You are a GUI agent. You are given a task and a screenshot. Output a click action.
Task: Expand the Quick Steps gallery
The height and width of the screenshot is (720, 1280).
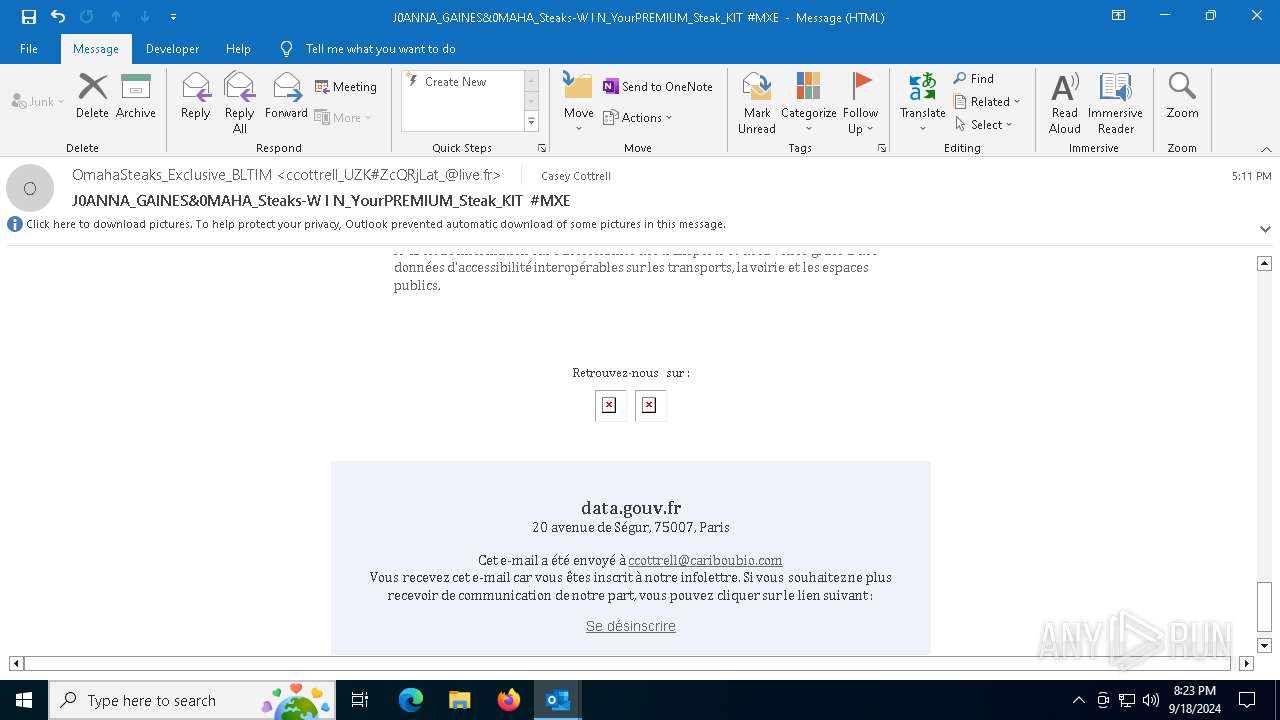[532, 122]
